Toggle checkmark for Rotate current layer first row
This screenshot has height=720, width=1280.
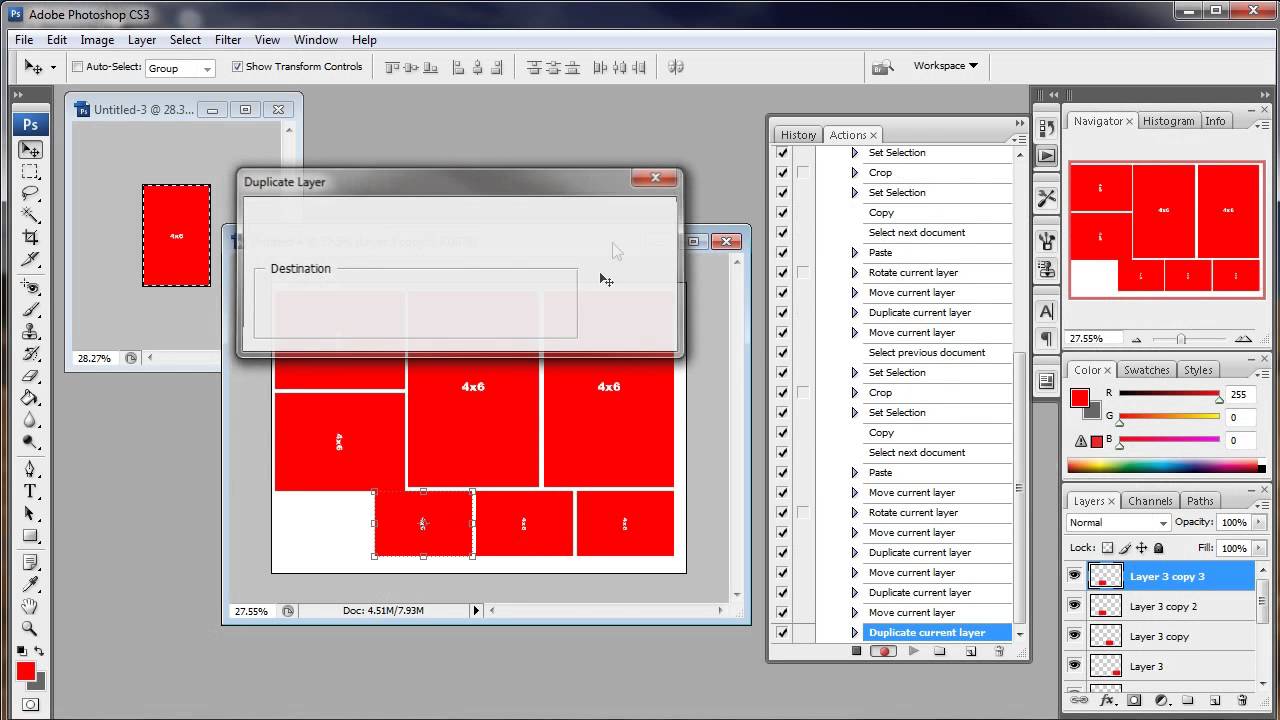point(782,272)
